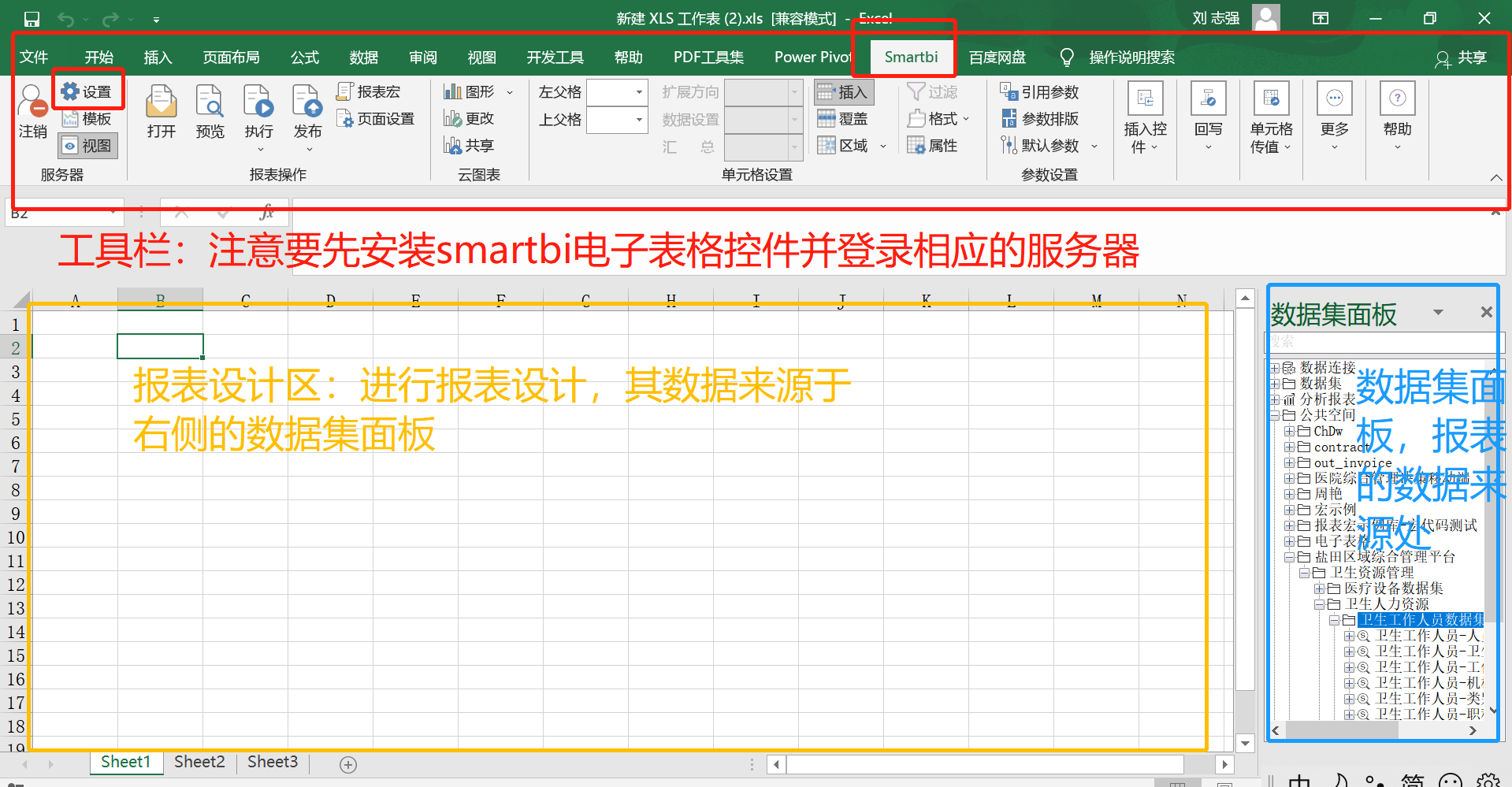This screenshot has height=787, width=1512.
Task: Collapse the ribbon with the chevron
Action: [1495, 178]
